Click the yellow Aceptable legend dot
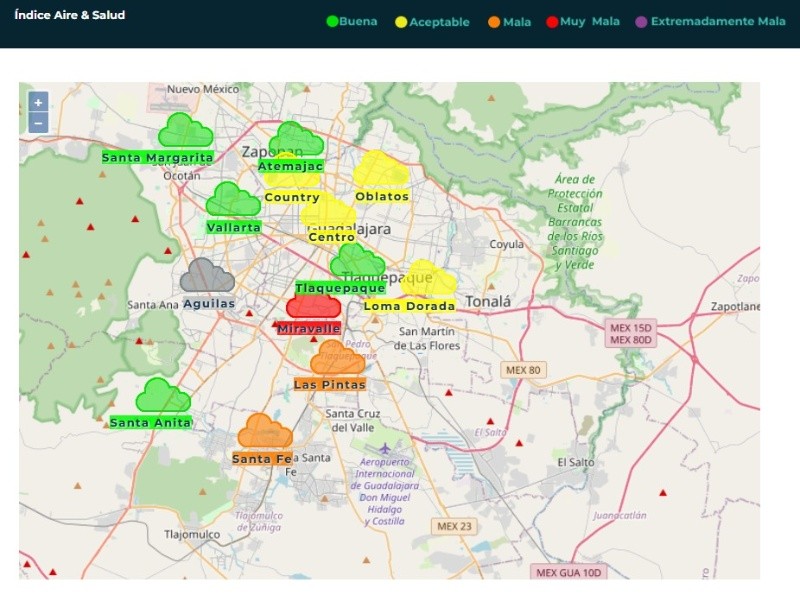 [x=402, y=21]
